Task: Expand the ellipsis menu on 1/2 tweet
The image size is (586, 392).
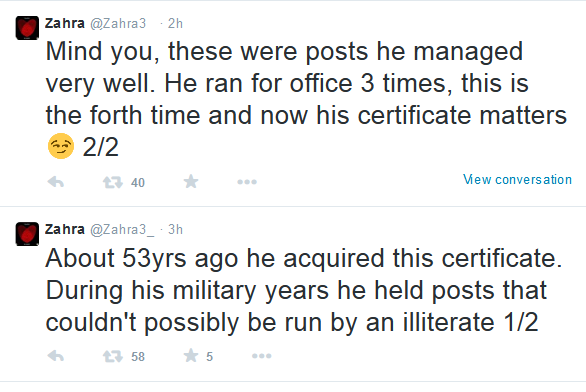Action: [x=262, y=356]
